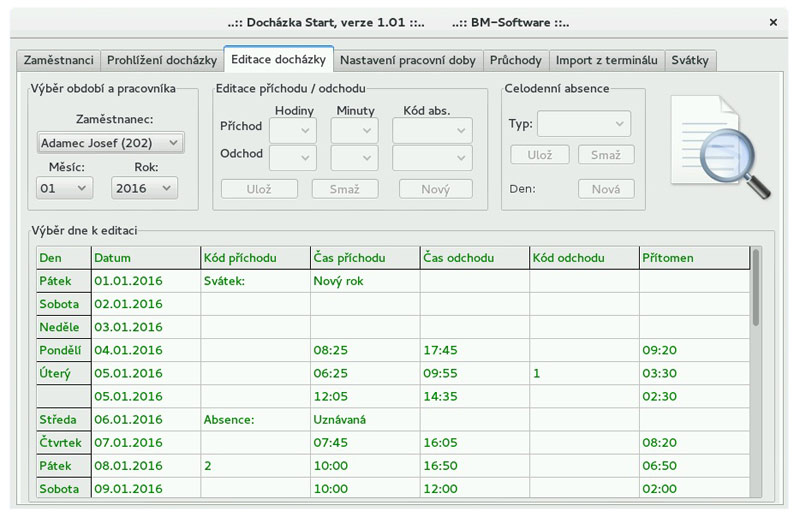
Task: Open the Zaměstnanec dropdown showing Adamec Josef
Action: pos(110,143)
